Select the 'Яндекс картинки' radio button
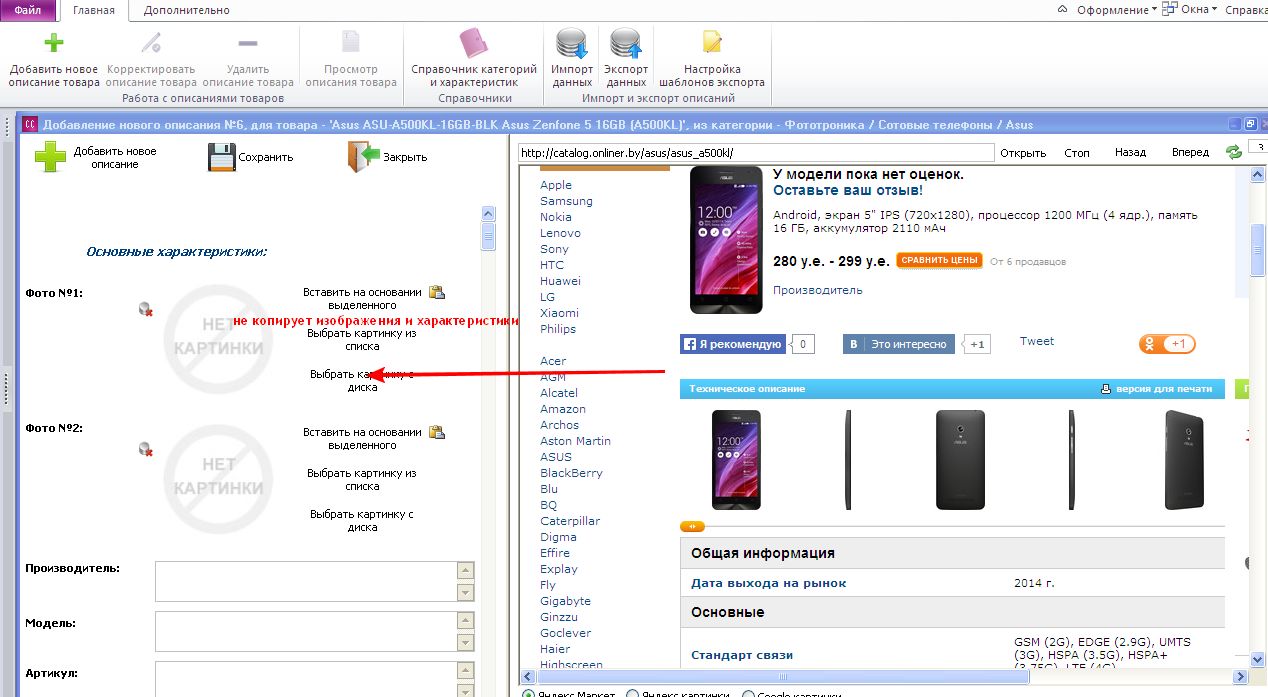The height and width of the screenshot is (697, 1268). click(x=632, y=694)
